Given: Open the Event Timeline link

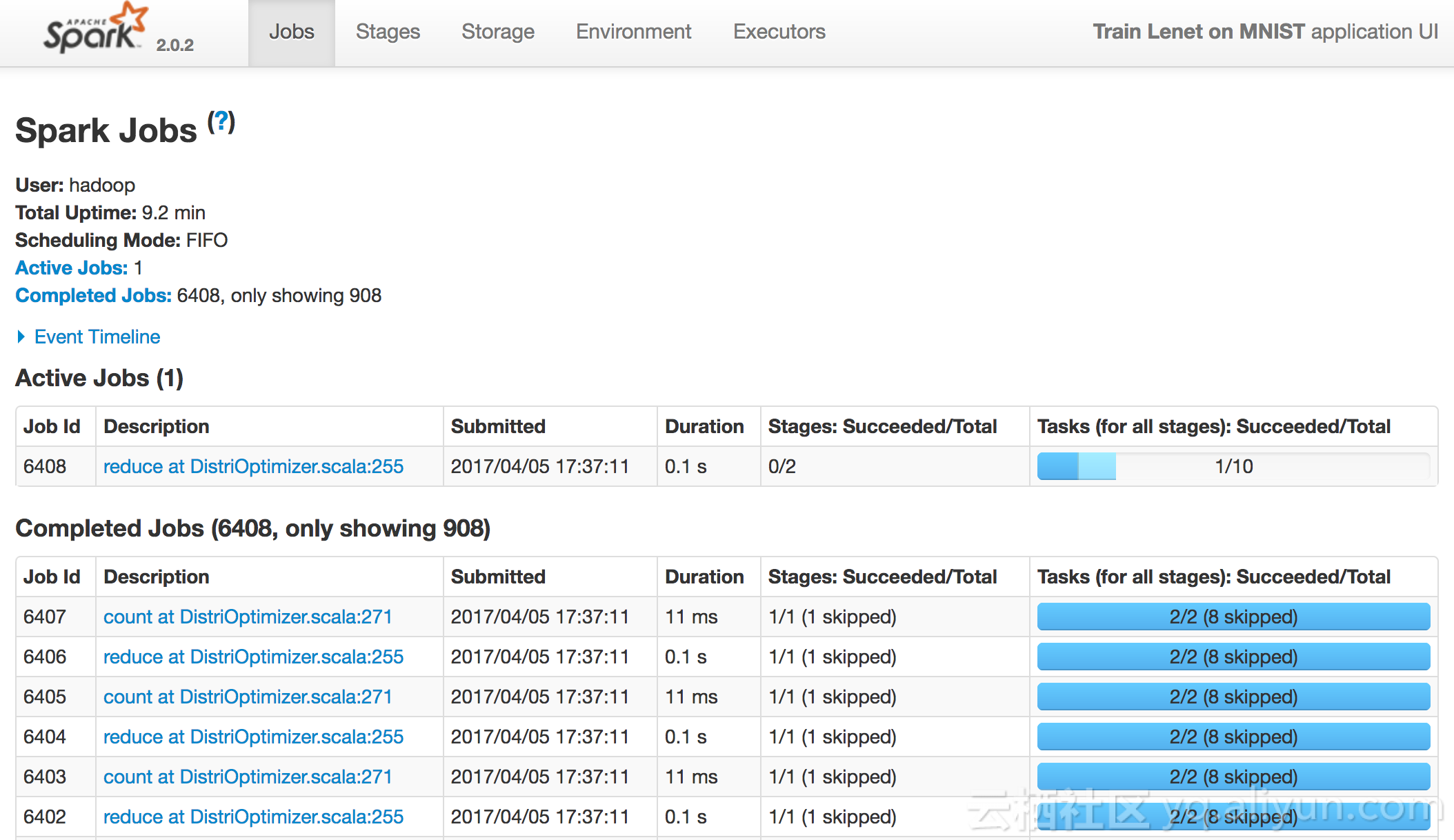Looking at the screenshot, I should [97, 337].
